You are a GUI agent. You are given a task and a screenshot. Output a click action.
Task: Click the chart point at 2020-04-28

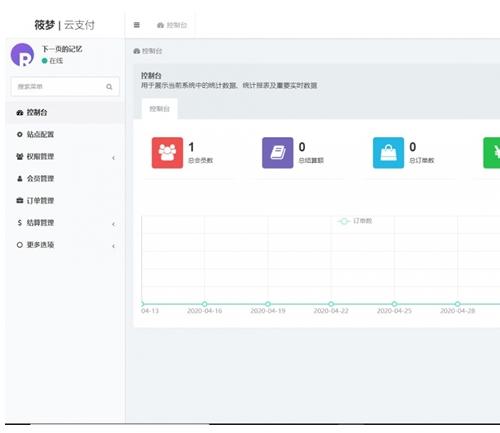point(458,304)
